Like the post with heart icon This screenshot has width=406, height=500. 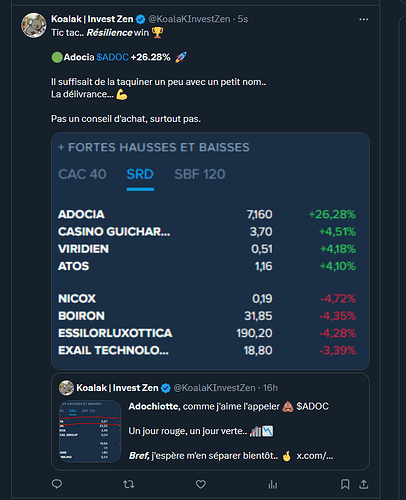coord(201,484)
